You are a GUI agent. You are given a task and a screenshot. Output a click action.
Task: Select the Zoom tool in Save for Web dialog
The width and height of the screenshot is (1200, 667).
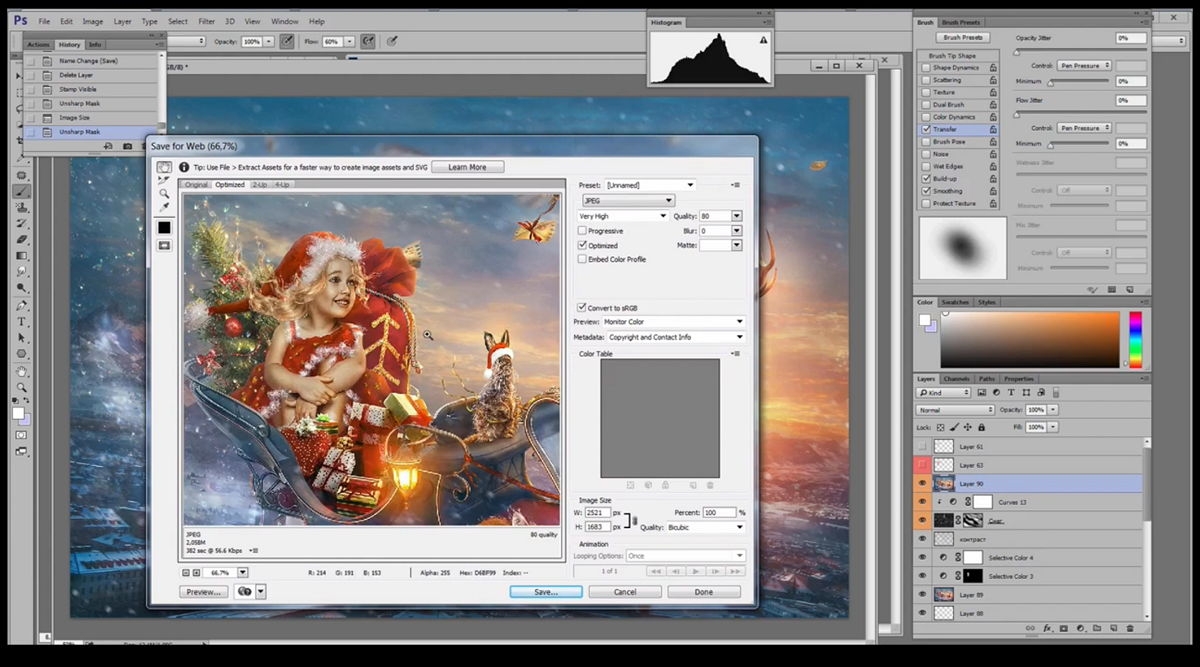click(164, 193)
